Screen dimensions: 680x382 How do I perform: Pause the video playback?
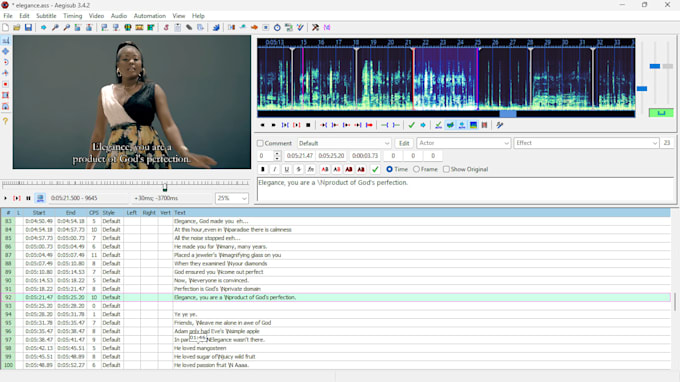click(x=28, y=198)
